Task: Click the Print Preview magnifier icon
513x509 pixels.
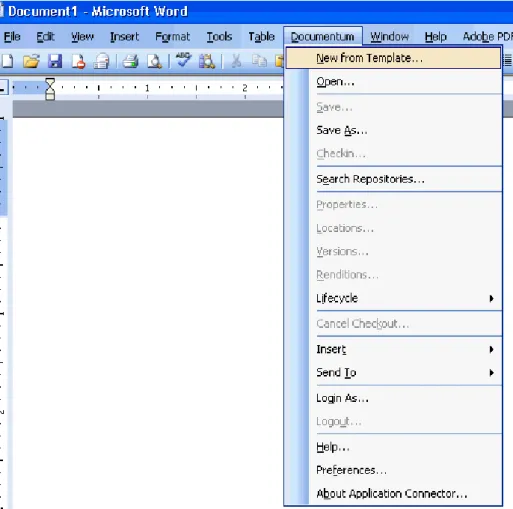Action: [x=154, y=61]
